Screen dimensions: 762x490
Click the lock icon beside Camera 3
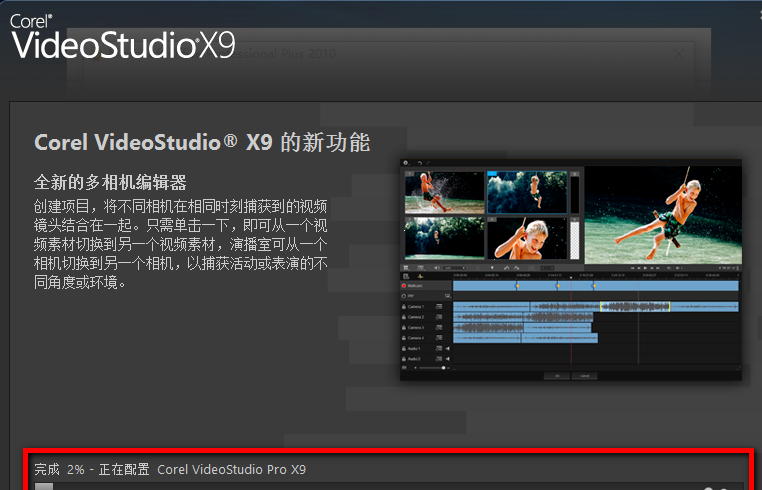click(403, 327)
